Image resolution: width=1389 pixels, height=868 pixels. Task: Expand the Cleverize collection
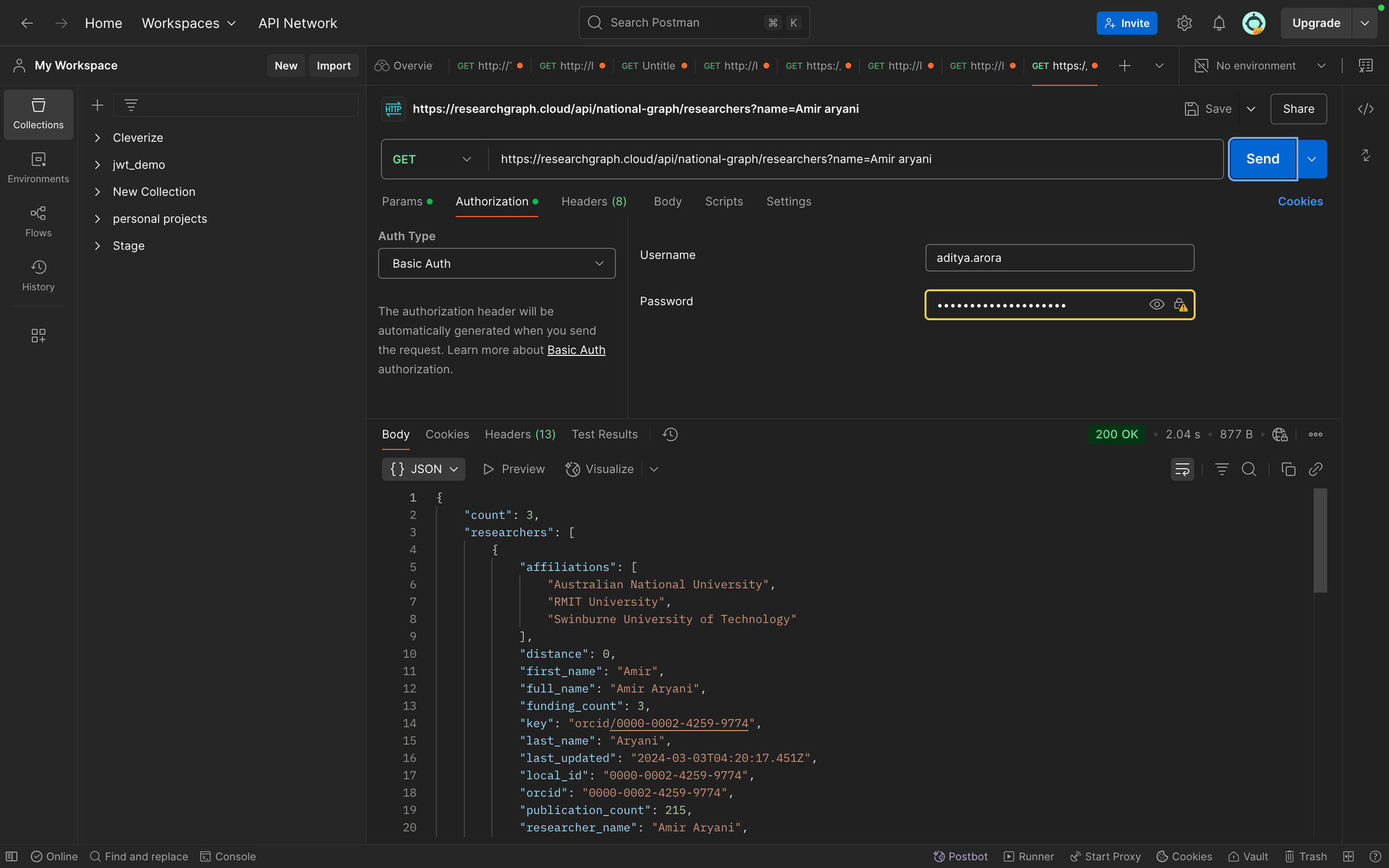(x=97, y=137)
